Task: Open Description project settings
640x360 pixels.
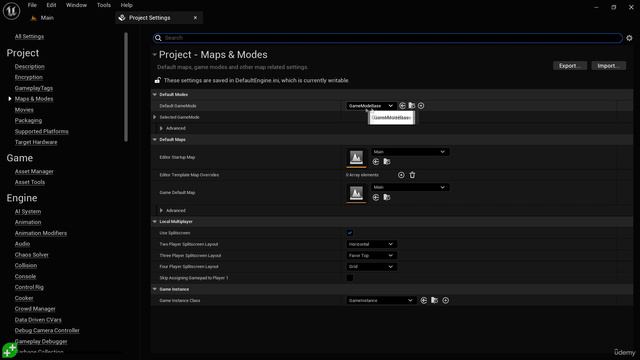Action: click(29, 67)
